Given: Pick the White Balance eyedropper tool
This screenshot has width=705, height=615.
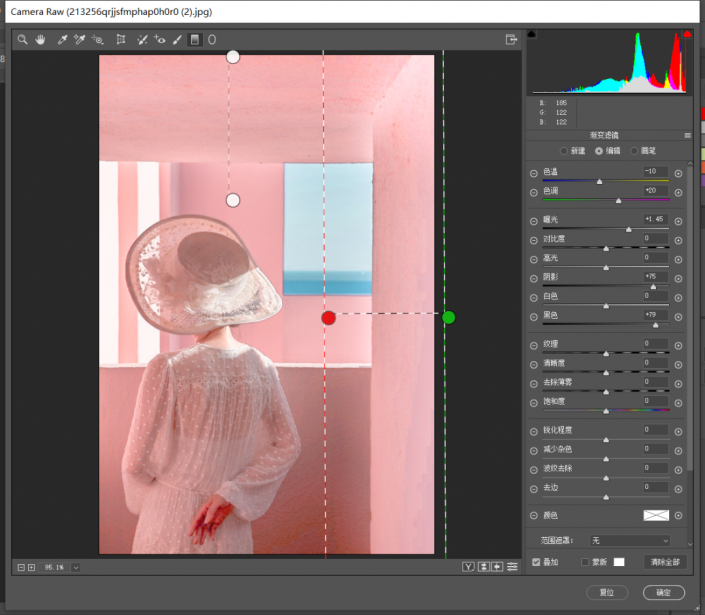Looking at the screenshot, I should [62, 40].
